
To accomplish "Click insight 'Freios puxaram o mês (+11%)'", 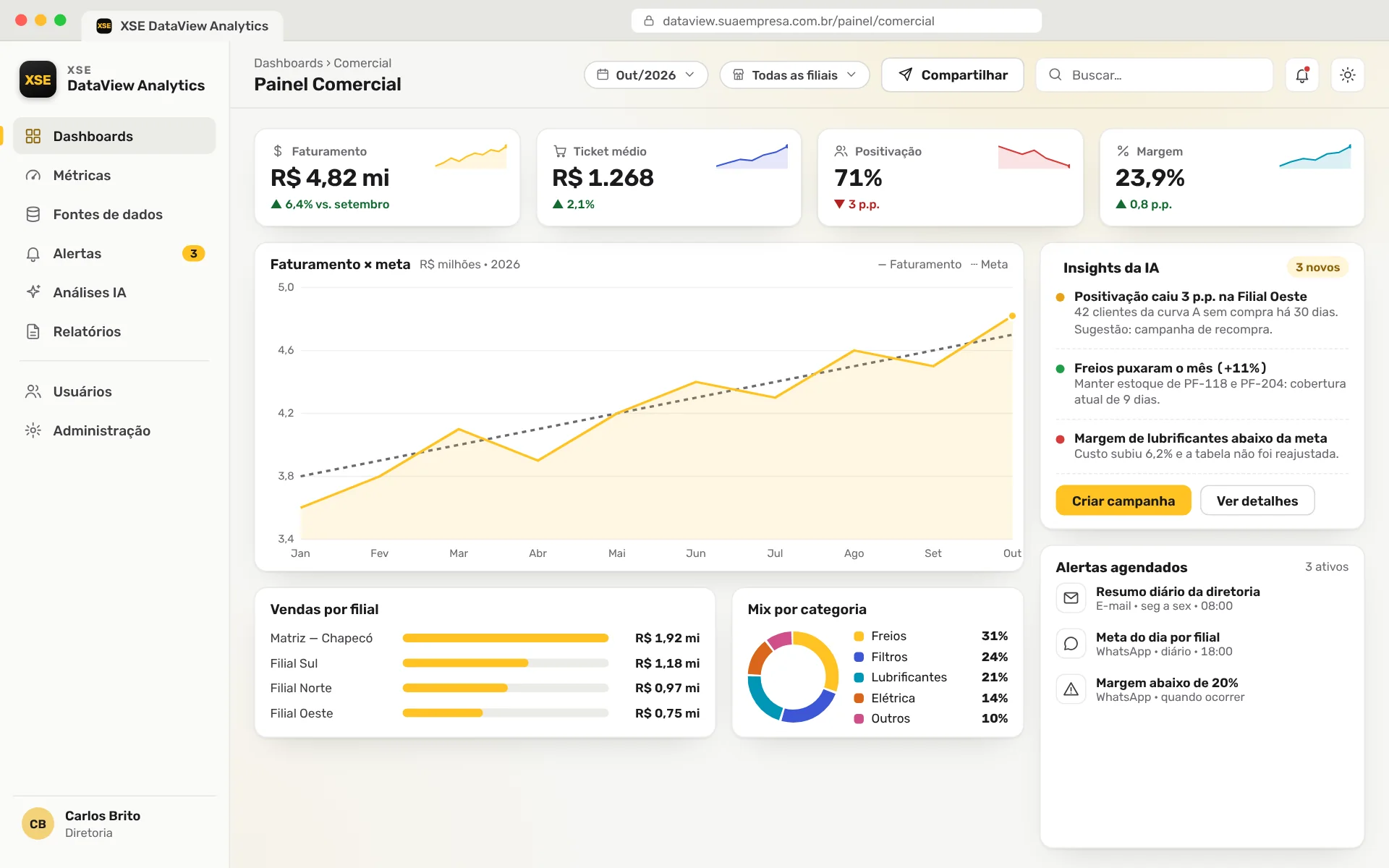I will click(1170, 367).
